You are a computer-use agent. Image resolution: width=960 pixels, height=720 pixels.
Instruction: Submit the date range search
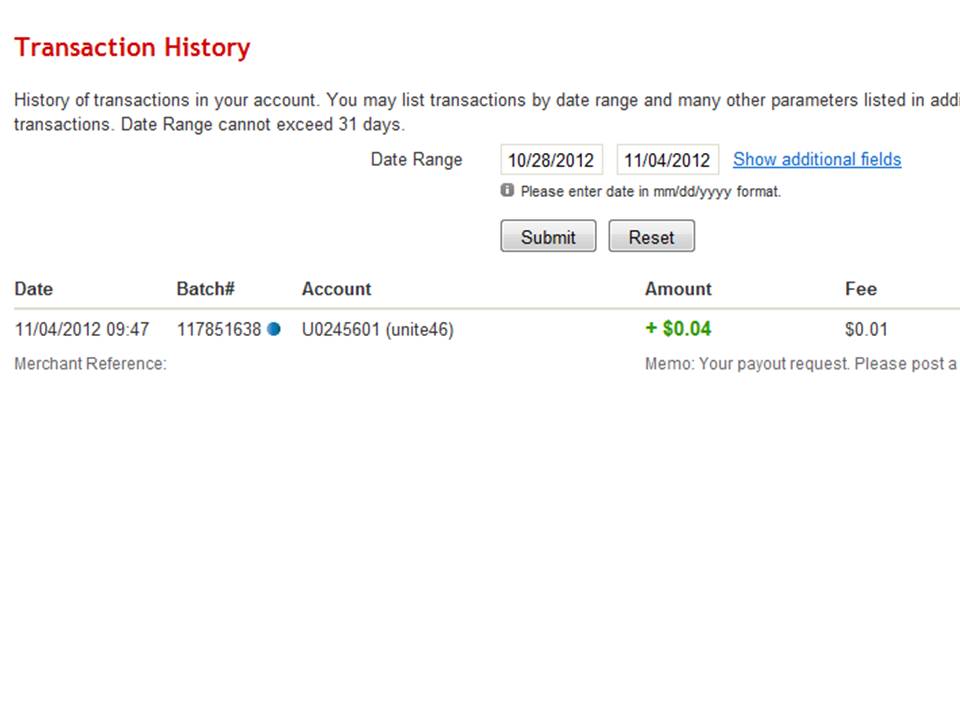[548, 237]
